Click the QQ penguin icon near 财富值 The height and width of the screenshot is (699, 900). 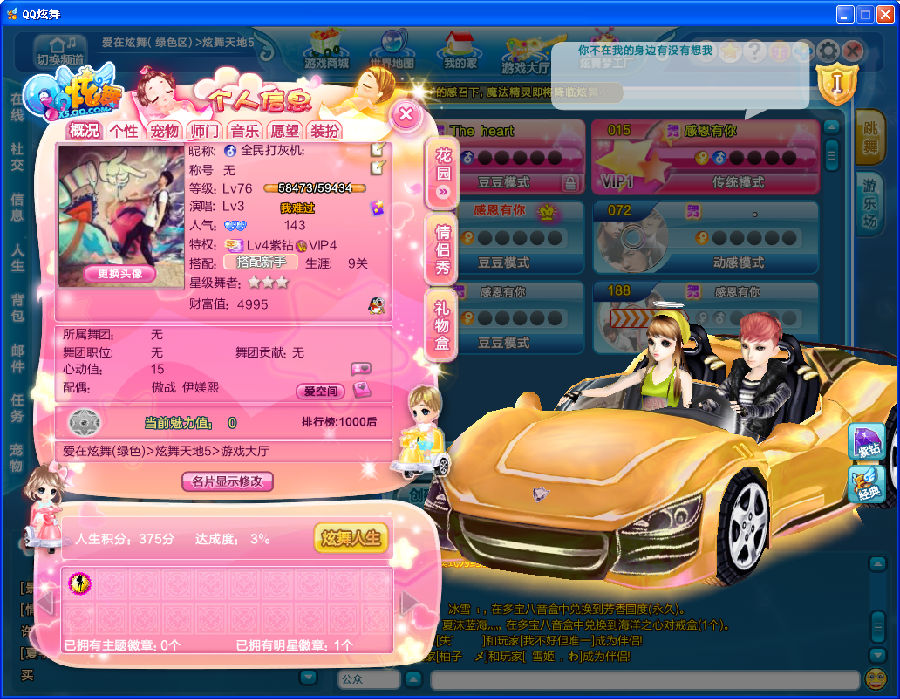(x=377, y=306)
